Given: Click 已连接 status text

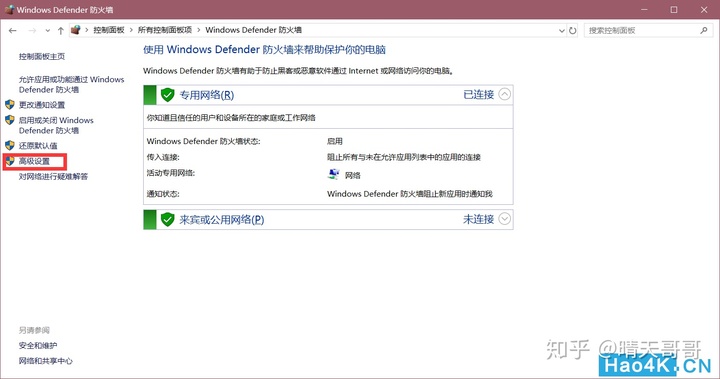Looking at the screenshot, I should click(478, 95).
